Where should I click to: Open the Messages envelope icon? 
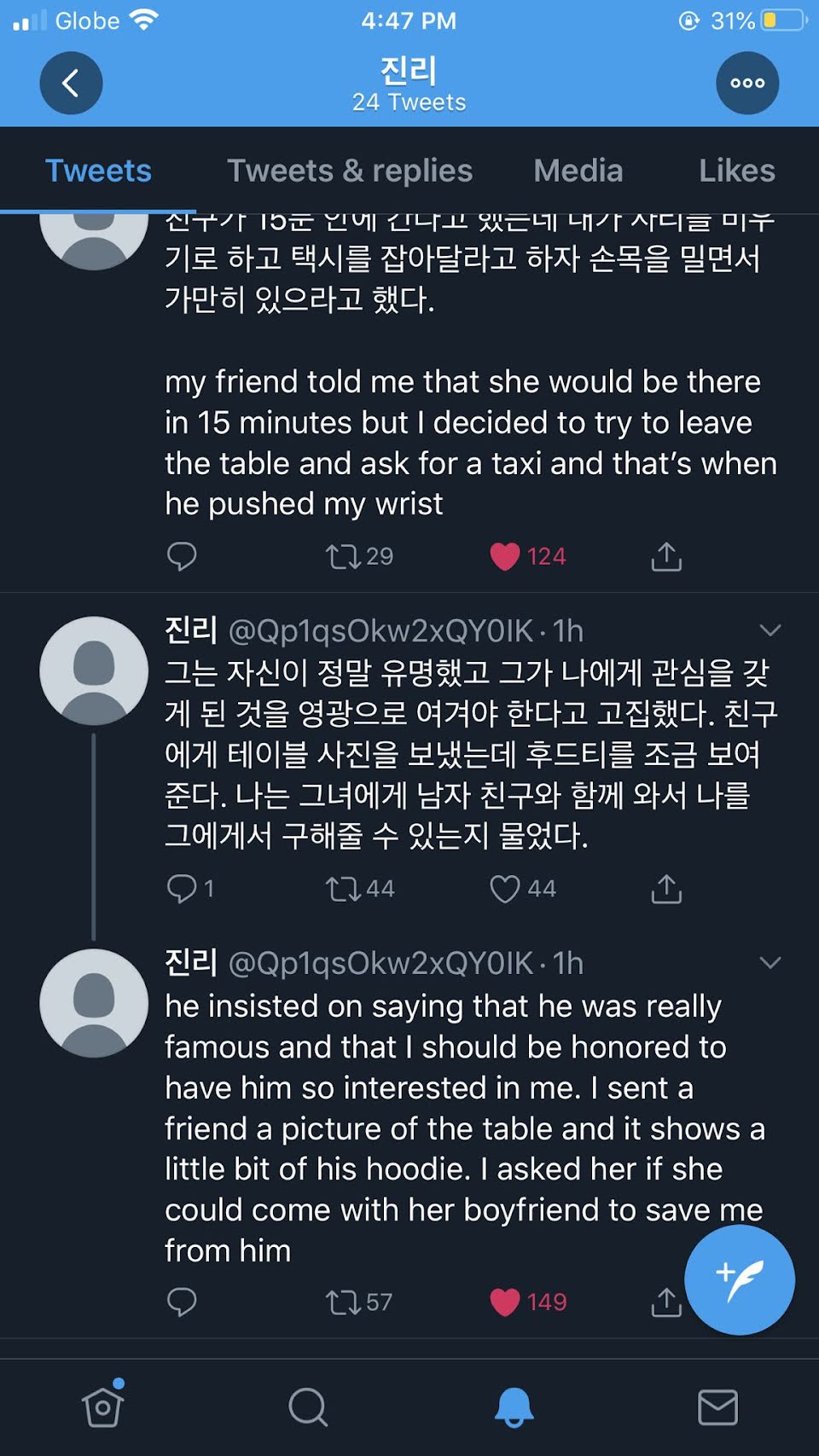717,1407
